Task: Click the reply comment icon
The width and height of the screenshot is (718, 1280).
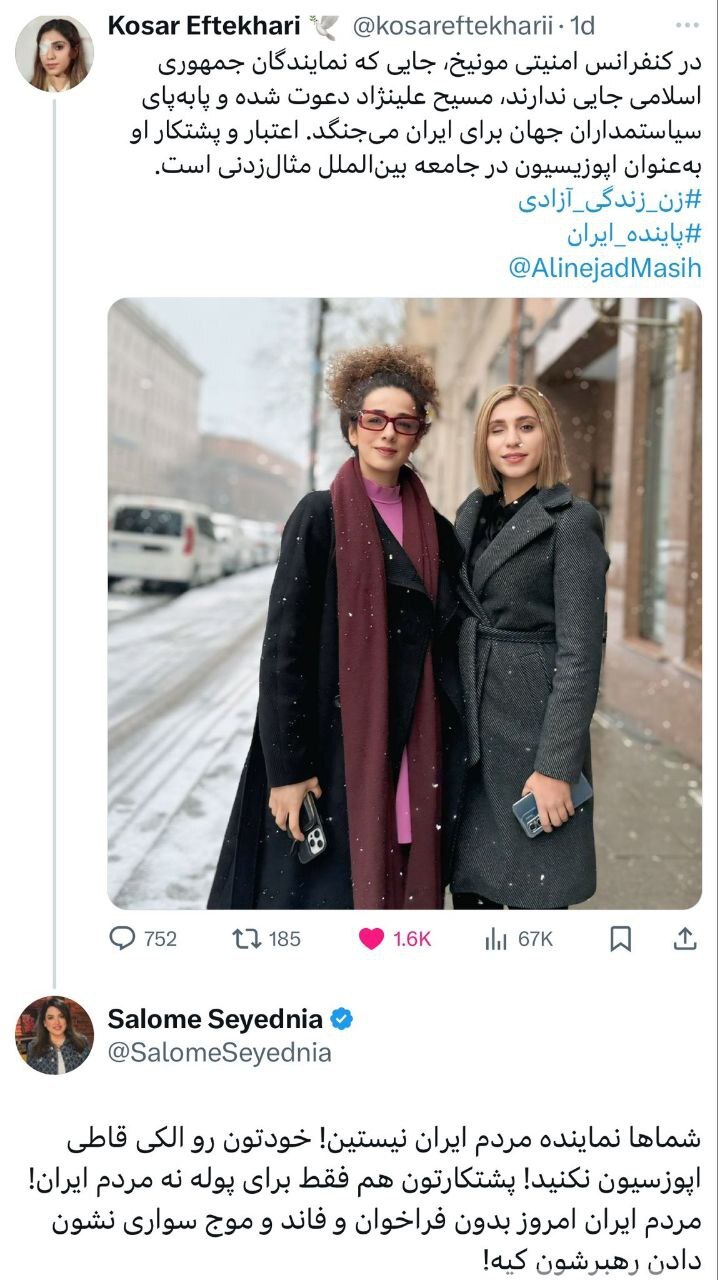Action: pos(121,939)
